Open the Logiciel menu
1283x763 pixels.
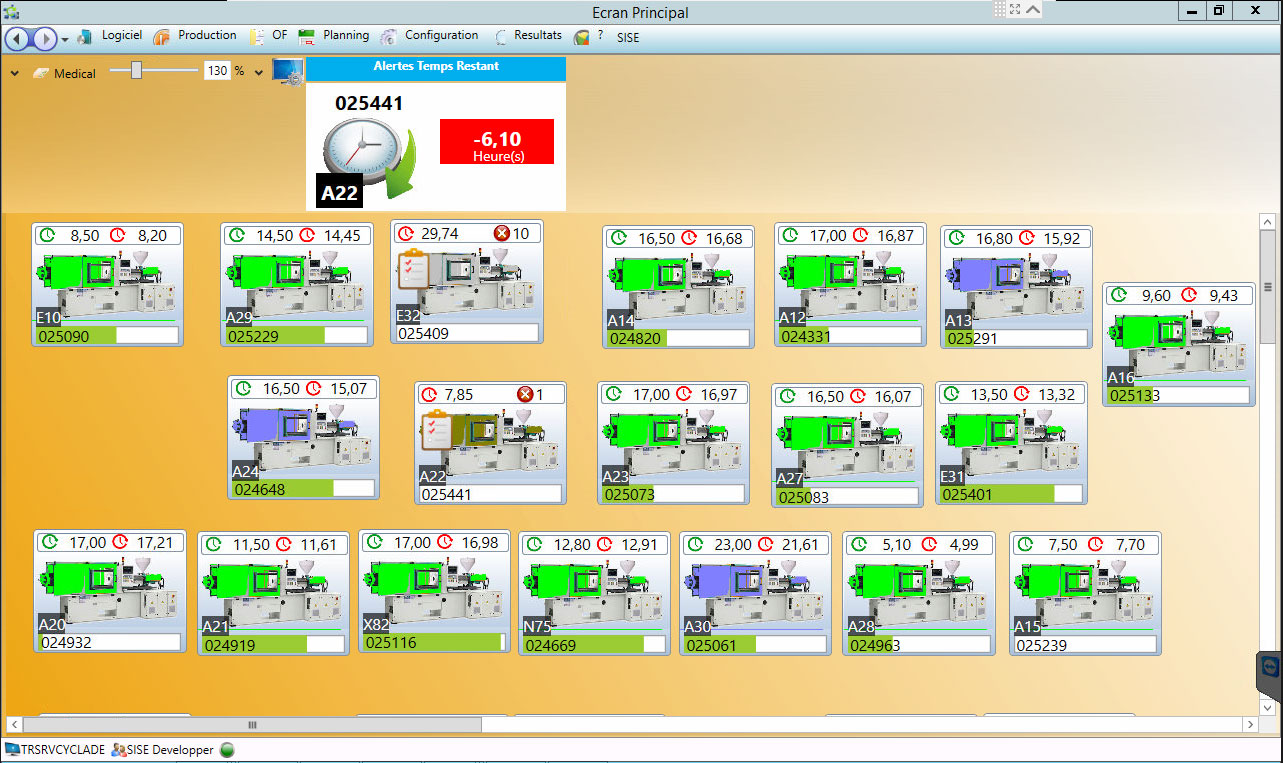(x=110, y=36)
